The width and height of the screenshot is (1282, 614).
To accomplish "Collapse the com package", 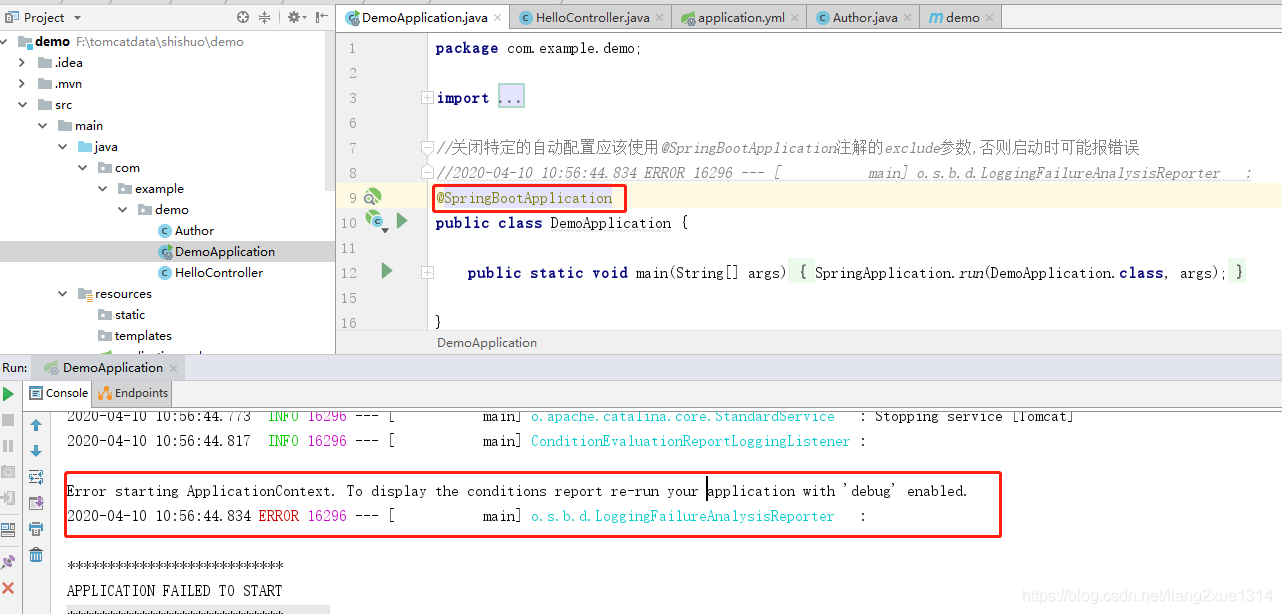I will click(x=83, y=167).
